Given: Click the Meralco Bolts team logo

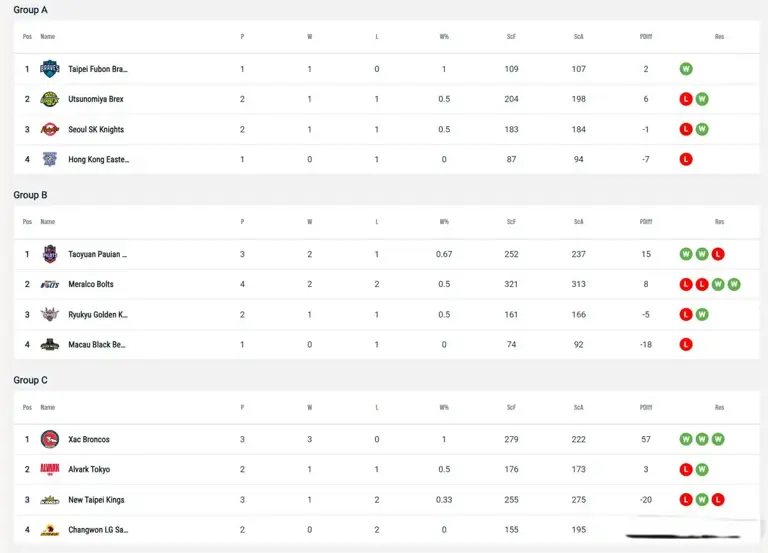Looking at the screenshot, I should 50,284.
